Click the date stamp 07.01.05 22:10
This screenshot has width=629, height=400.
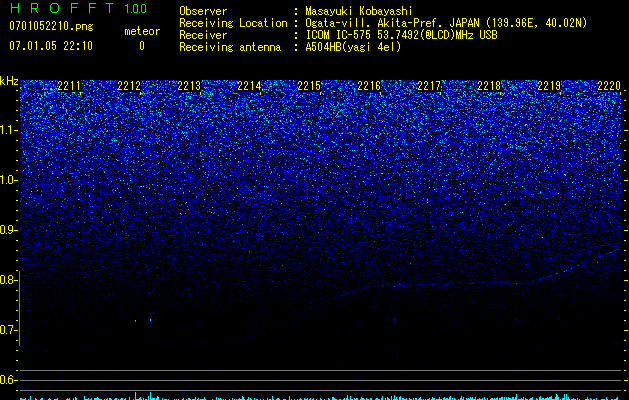pyautogui.click(x=51, y=46)
